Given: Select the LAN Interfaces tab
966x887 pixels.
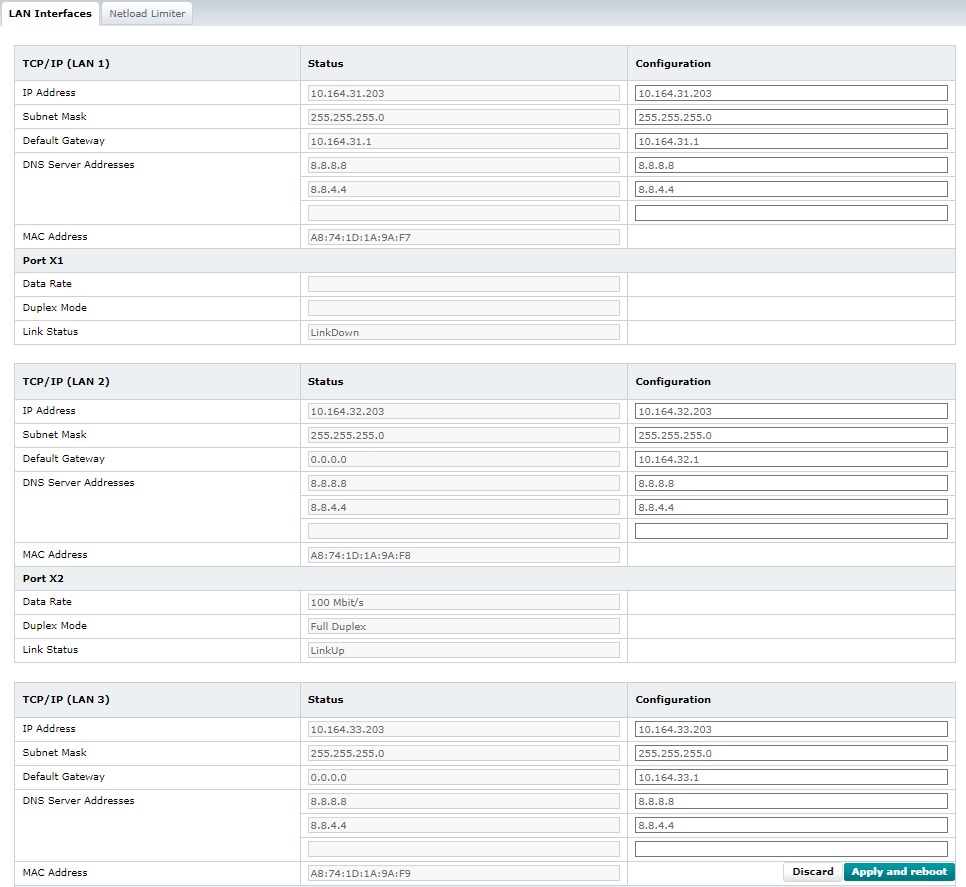Looking at the screenshot, I should 50,14.
